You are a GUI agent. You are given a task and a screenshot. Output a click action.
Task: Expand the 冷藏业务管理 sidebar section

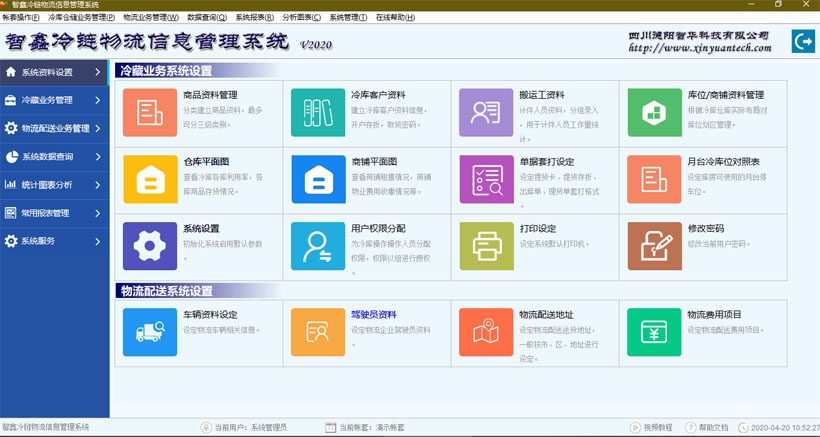click(55, 100)
